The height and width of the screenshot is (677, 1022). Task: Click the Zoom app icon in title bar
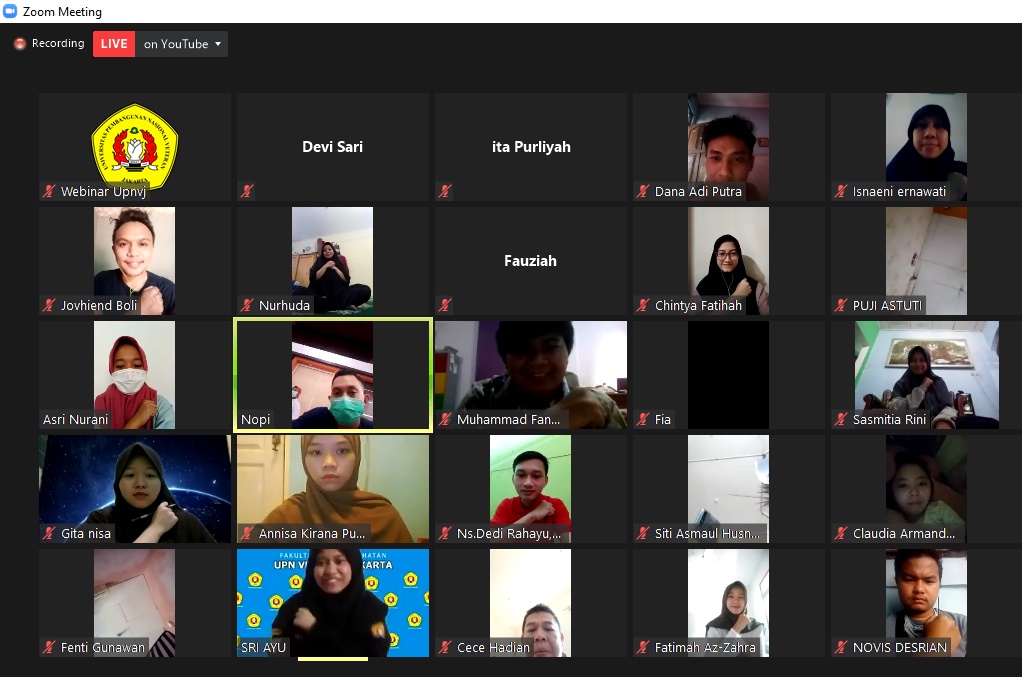coord(10,12)
